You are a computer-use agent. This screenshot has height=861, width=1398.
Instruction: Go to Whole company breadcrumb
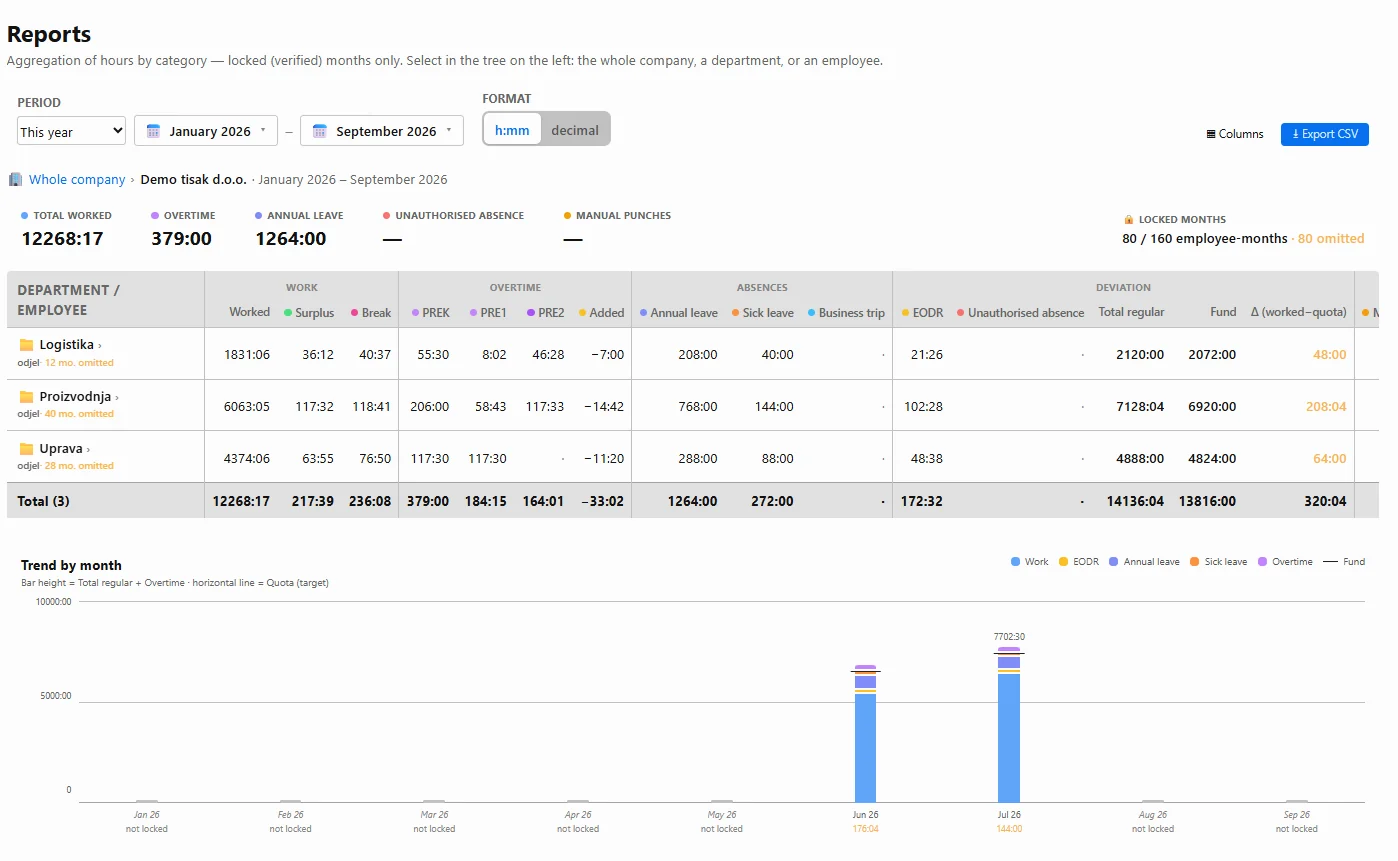[77, 180]
